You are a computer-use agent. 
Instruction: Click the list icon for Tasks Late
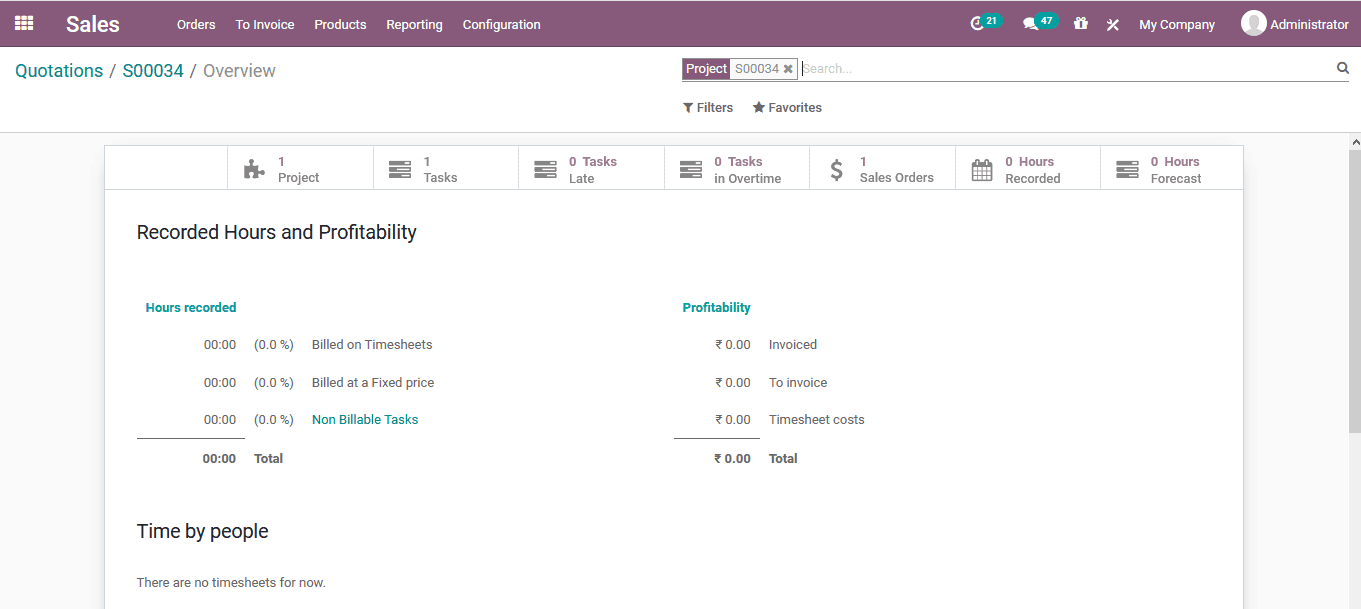[x=545, y=169]
